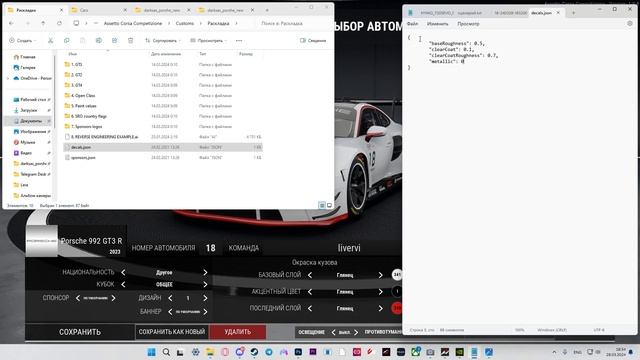Open the Explorer 'See more' three-dots menu

239,40
